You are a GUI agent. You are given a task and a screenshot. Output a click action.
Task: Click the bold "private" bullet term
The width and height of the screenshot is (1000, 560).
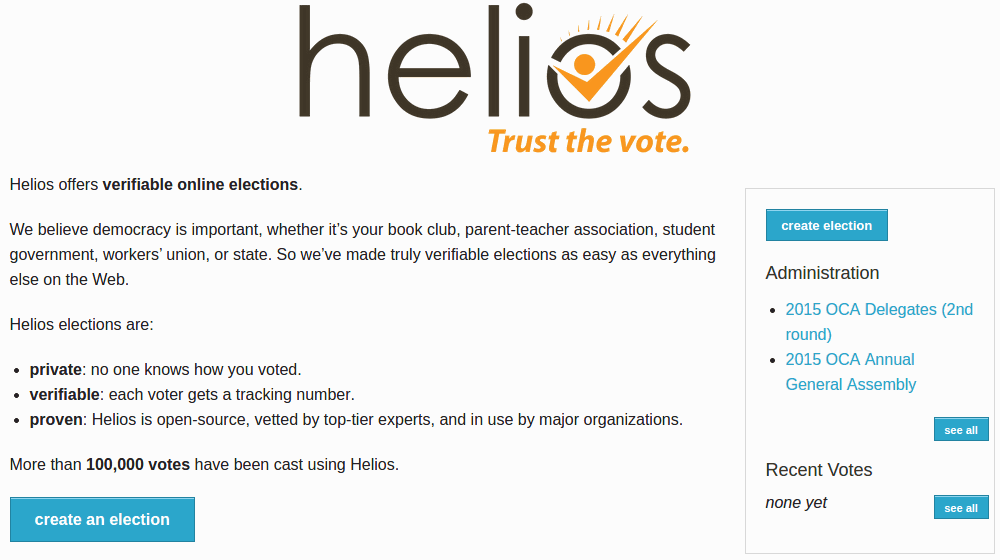(x=56, y=370)
